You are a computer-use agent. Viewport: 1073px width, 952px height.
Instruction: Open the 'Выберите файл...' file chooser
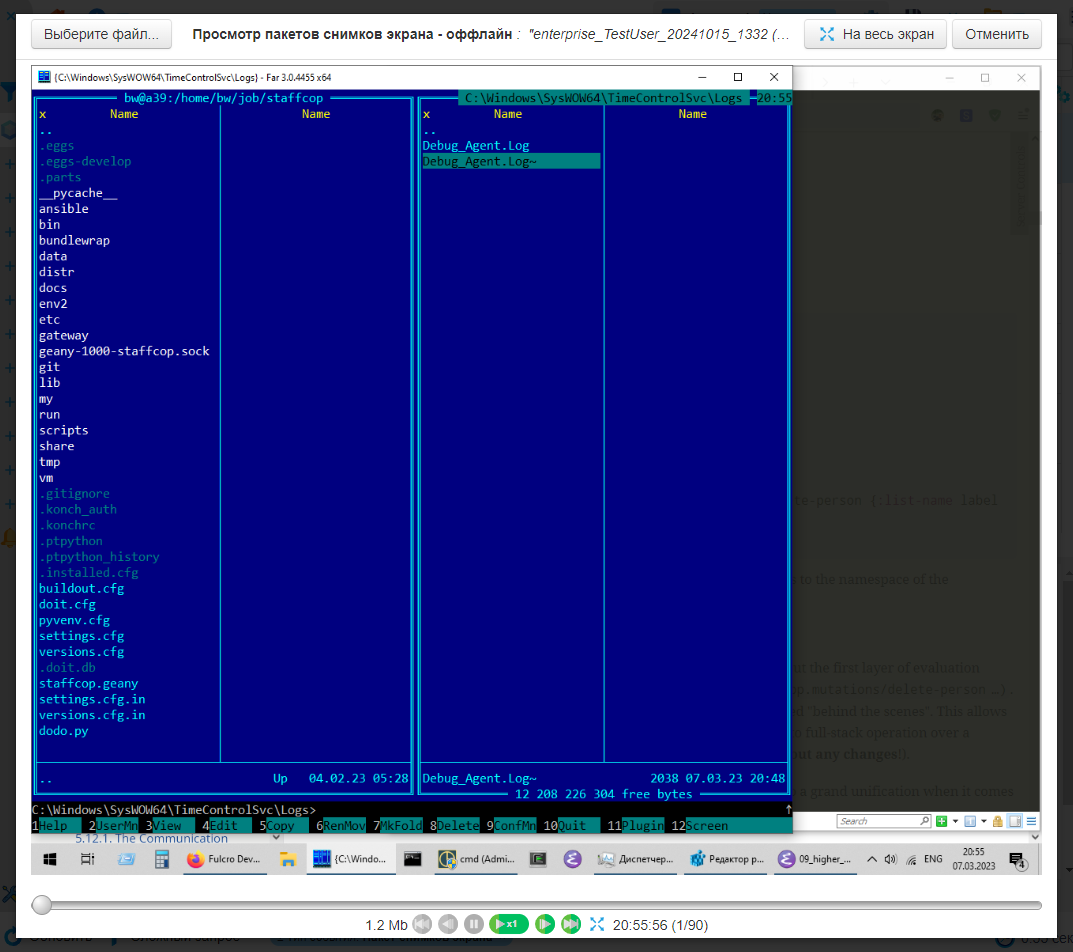[x=101, y=34]
